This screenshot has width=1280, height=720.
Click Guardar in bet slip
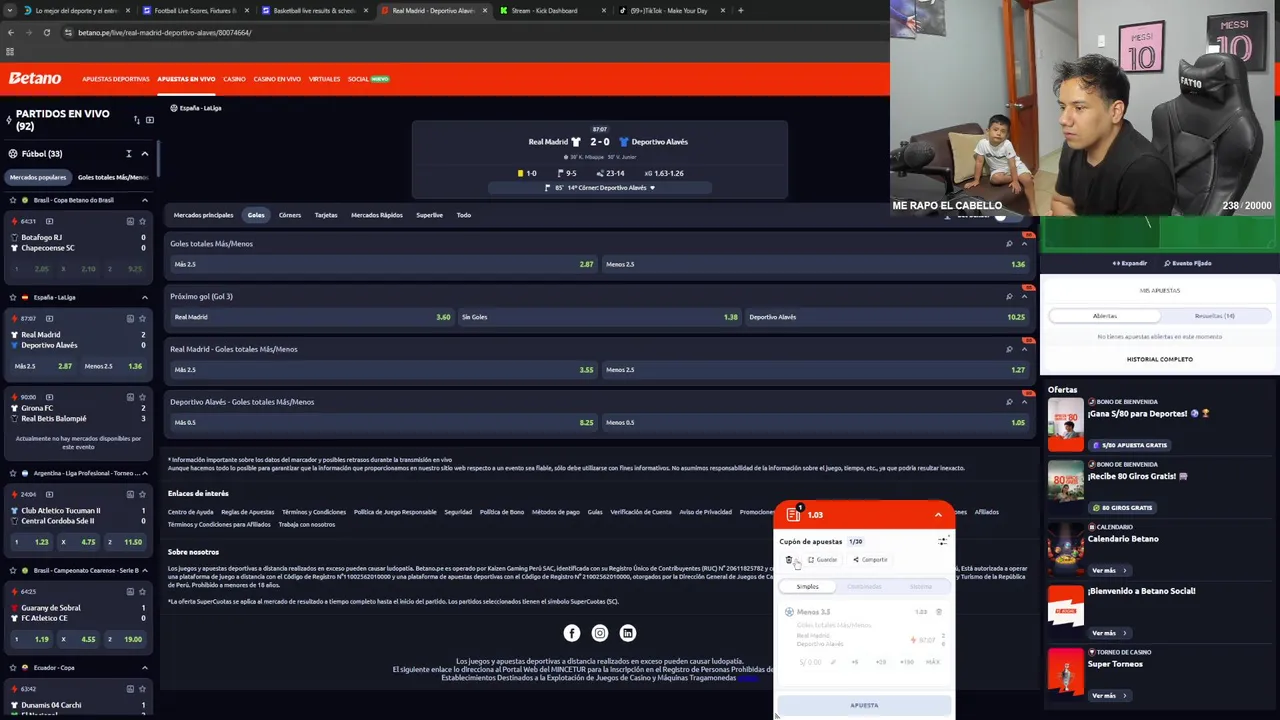[822, 560]
